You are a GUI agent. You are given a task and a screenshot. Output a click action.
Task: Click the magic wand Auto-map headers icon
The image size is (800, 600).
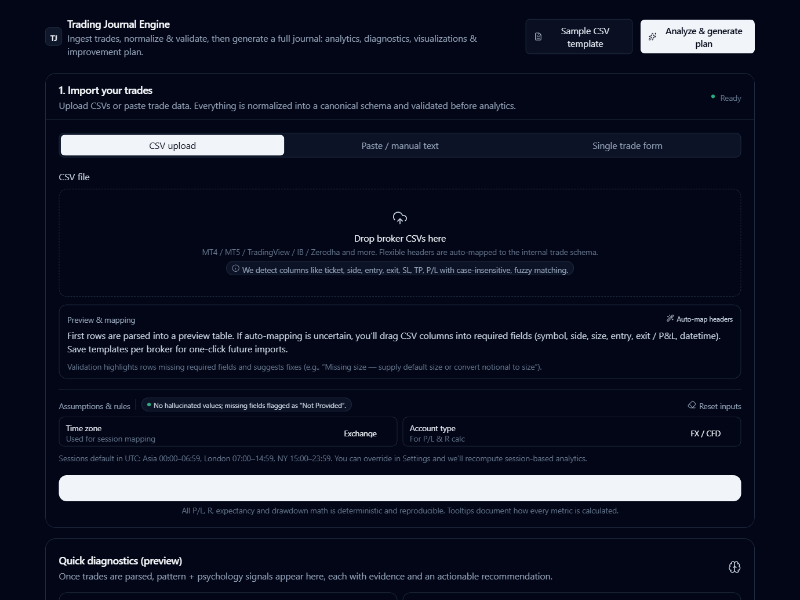tap(670, 319)
